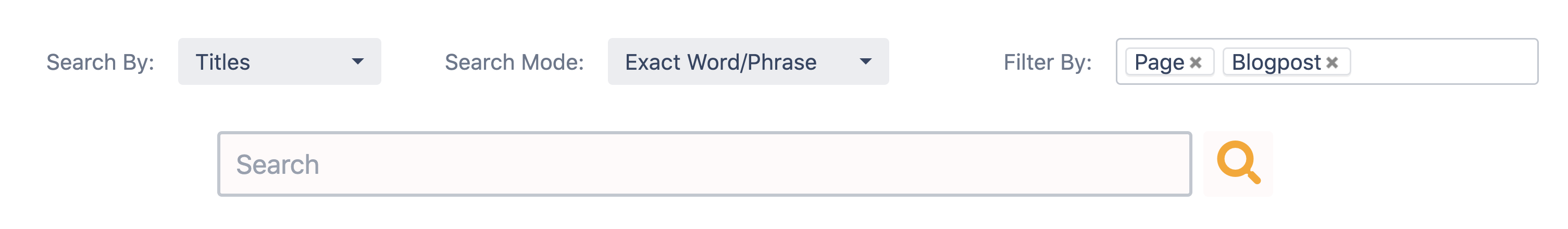The image size is (1568, 229).
Task: Click the Search placeholder text
Action: 278,164
